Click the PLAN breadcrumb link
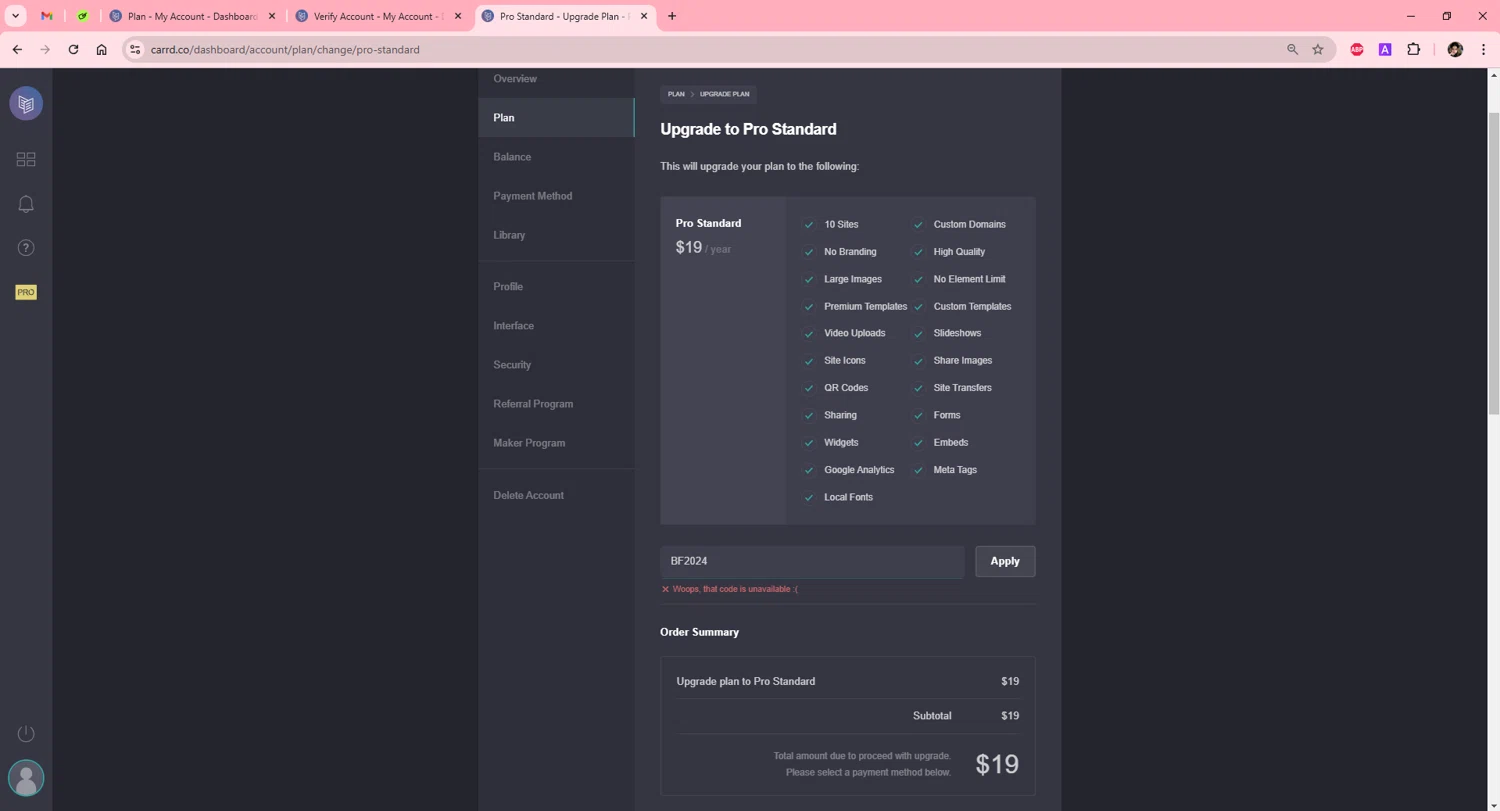 (x=676, y=94)
